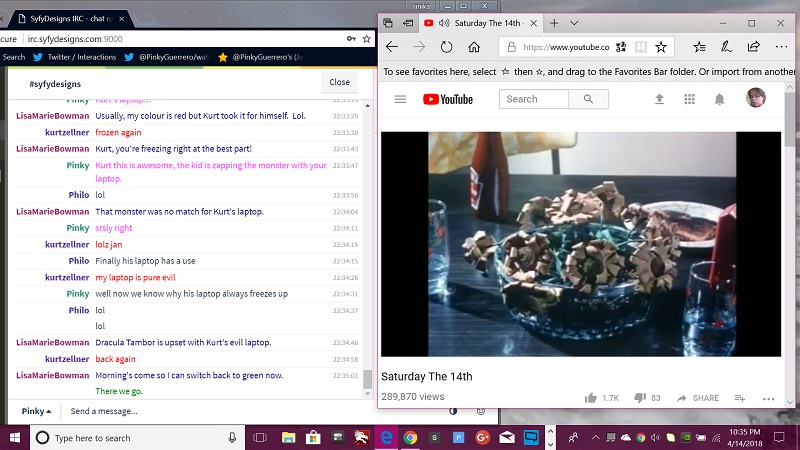Open the Pinky nickname menu in chat

pyautogui.click(x=36, y=411)
